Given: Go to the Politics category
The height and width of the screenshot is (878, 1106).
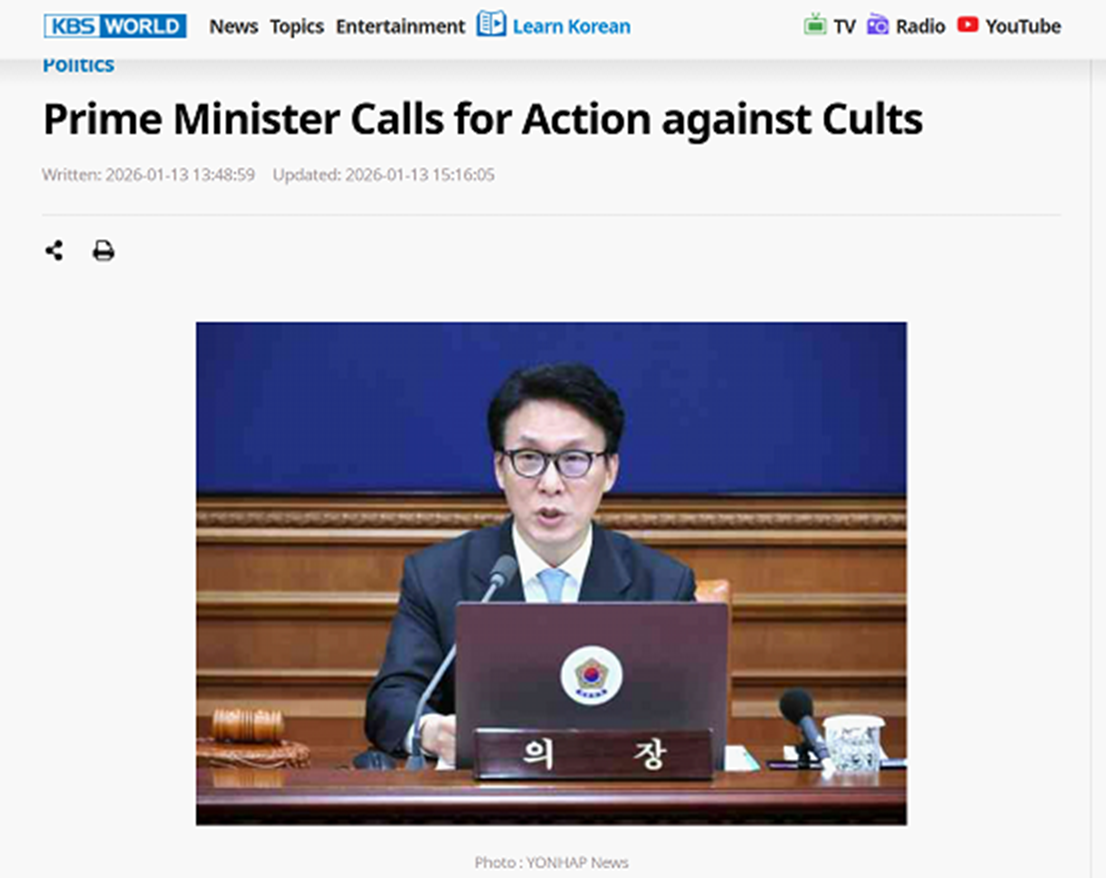Looking at the screenshot, I should [x=78, y=65].
